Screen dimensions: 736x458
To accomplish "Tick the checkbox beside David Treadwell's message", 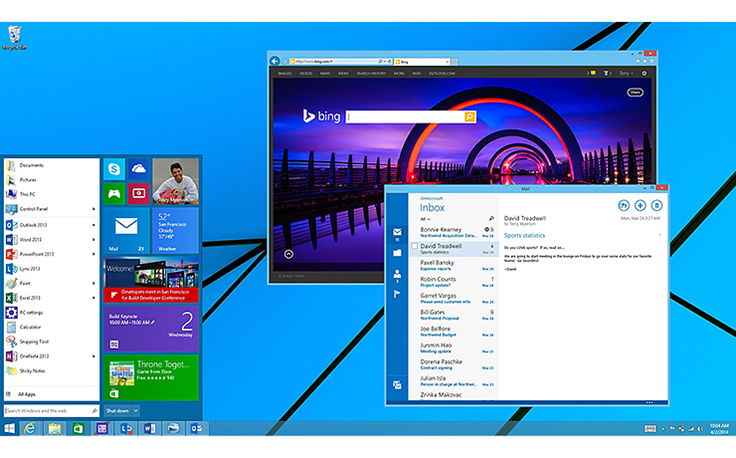I will (x=414, y=246).
